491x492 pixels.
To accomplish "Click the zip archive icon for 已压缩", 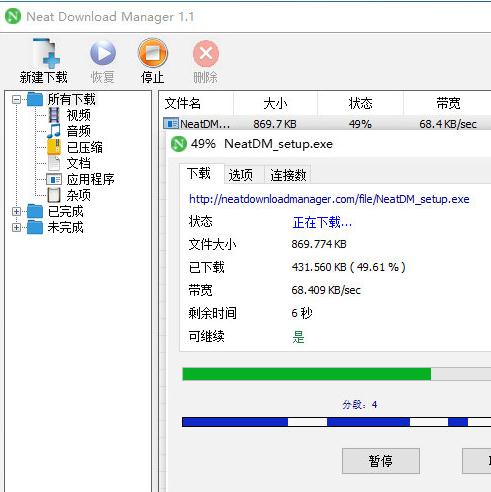I will click(54, 147).
